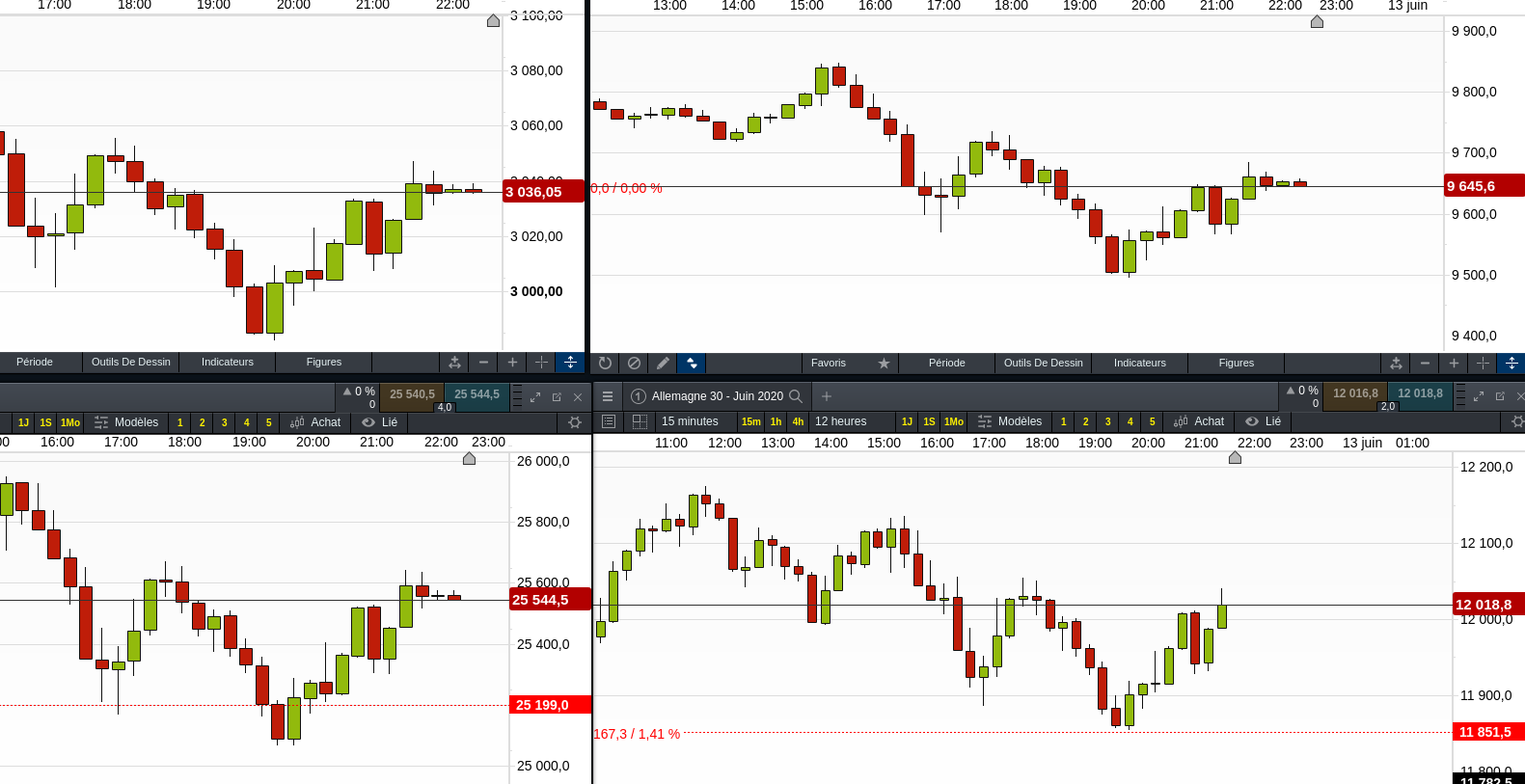Viewport: 1525px width, 784px height.
Task: Click the search icon beside Allemagne 30
Action: point(796,396)
